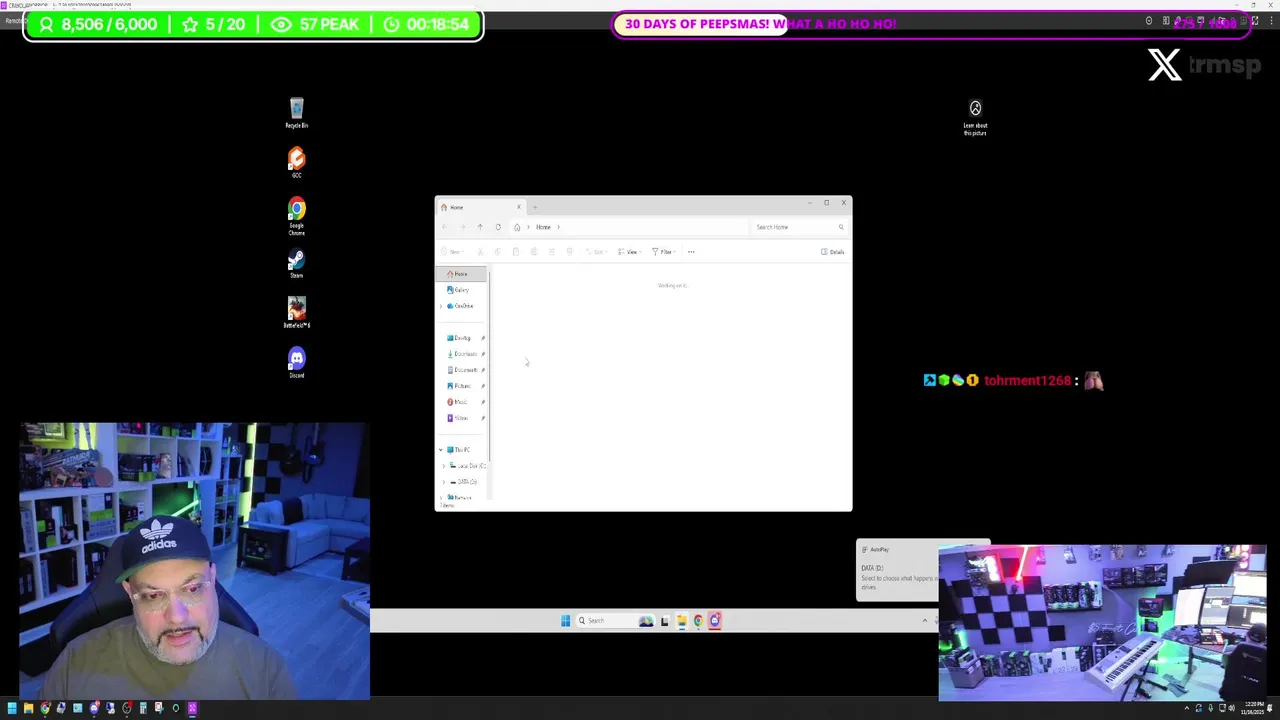Open the pinned Documents folder in sidebar
Viewport: 1280px width, 720px height.
tap(464, 370)
